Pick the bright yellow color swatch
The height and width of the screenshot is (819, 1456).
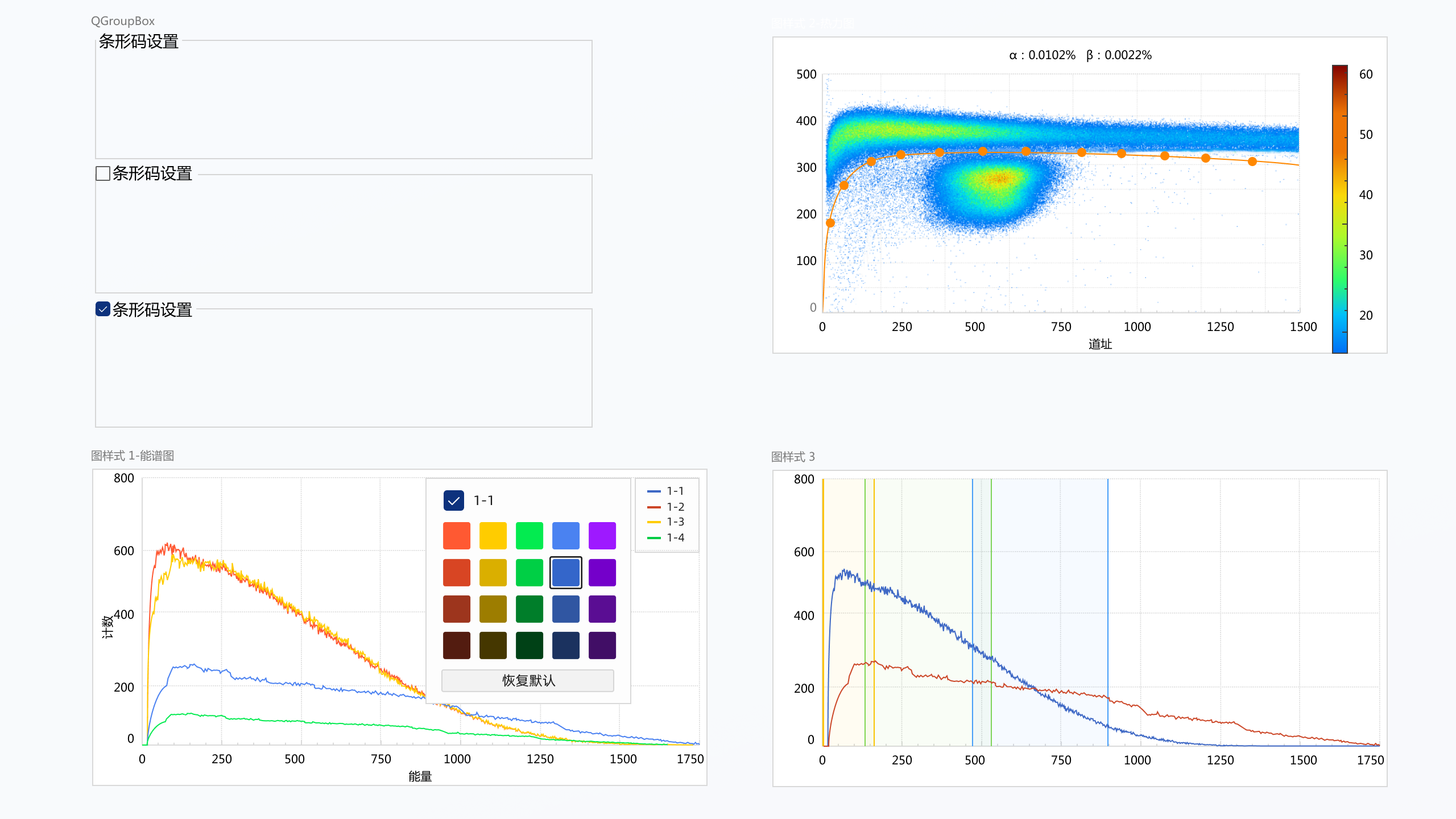coord(493,536)
